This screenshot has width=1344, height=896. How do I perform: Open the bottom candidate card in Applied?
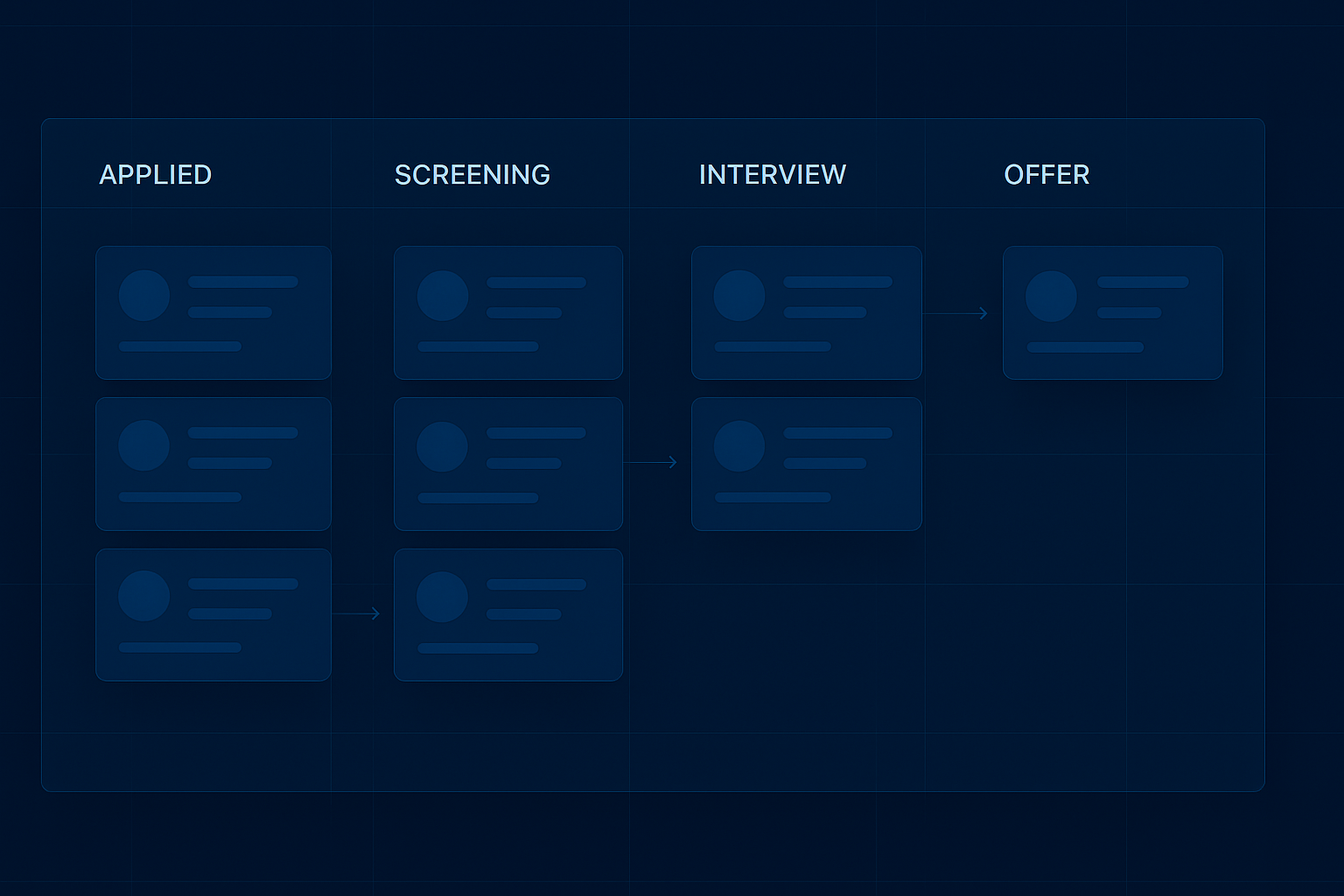coord(213,615)
